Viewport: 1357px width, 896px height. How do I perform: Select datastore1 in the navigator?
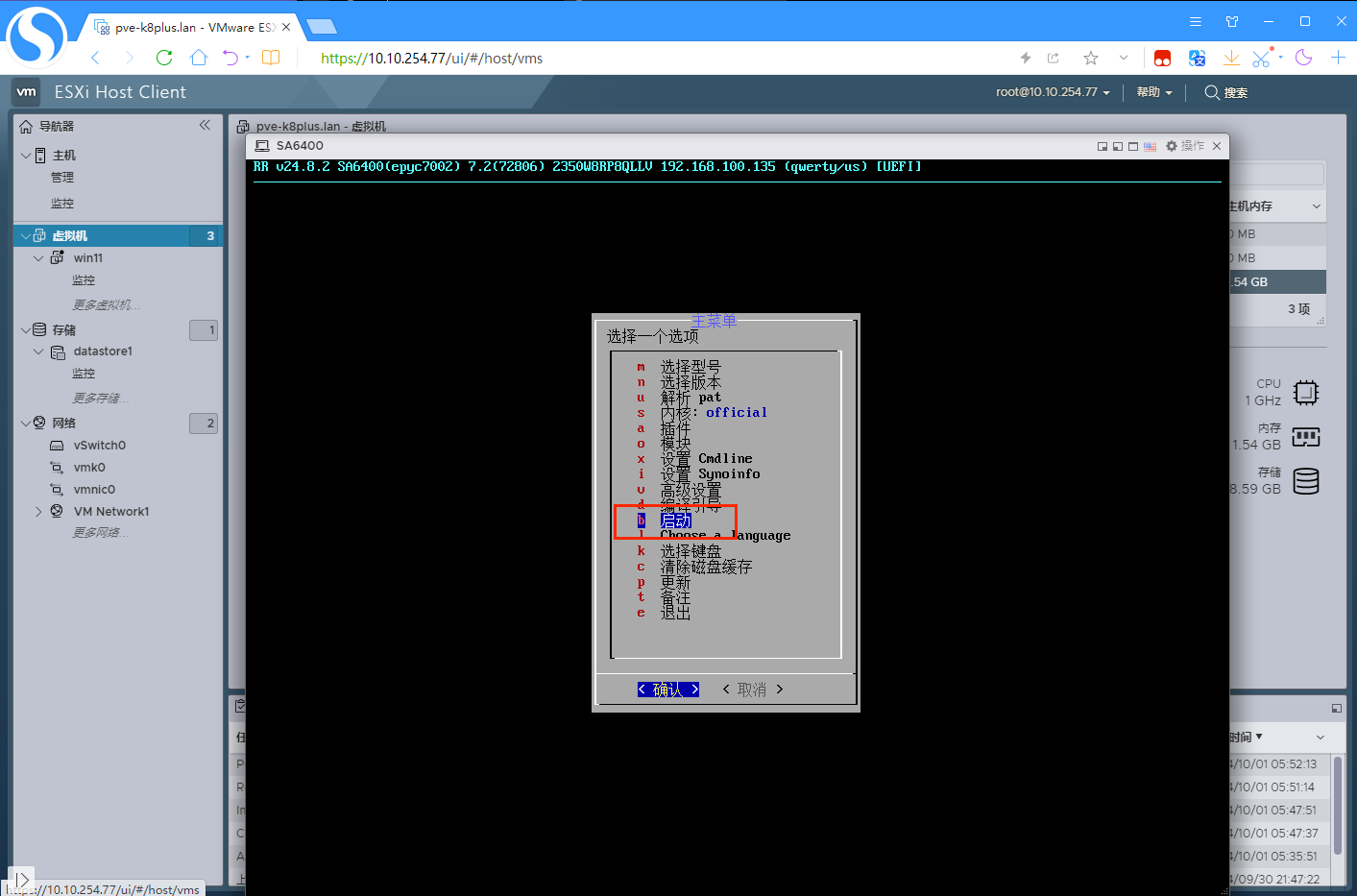pos(103,351)
